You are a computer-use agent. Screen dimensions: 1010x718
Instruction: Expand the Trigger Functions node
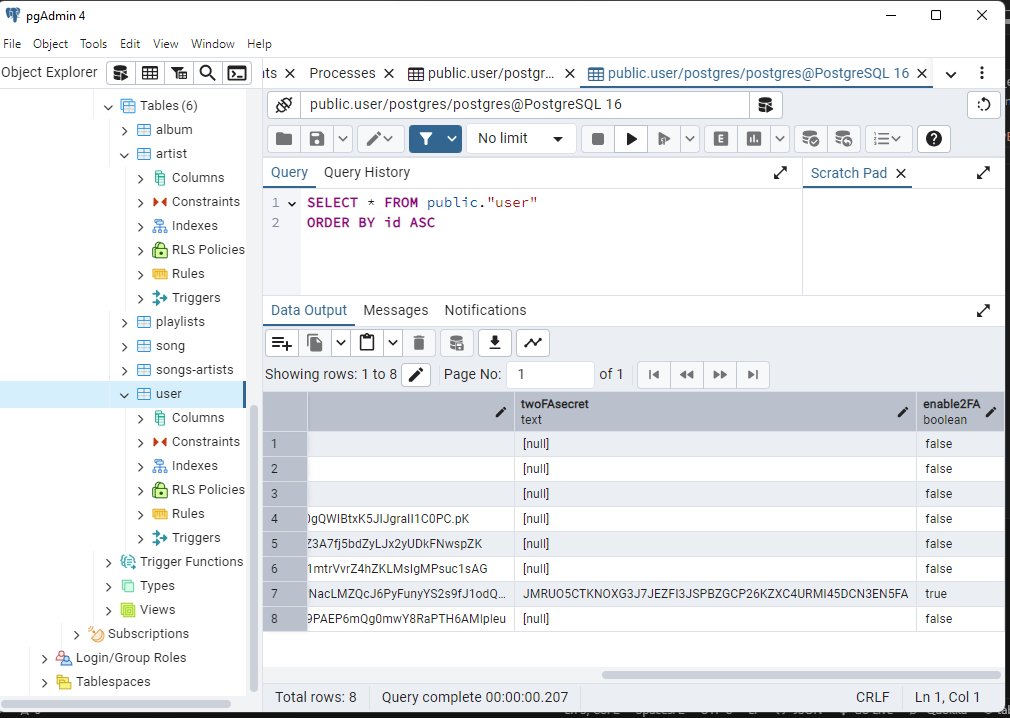click(x=108, y=563)
